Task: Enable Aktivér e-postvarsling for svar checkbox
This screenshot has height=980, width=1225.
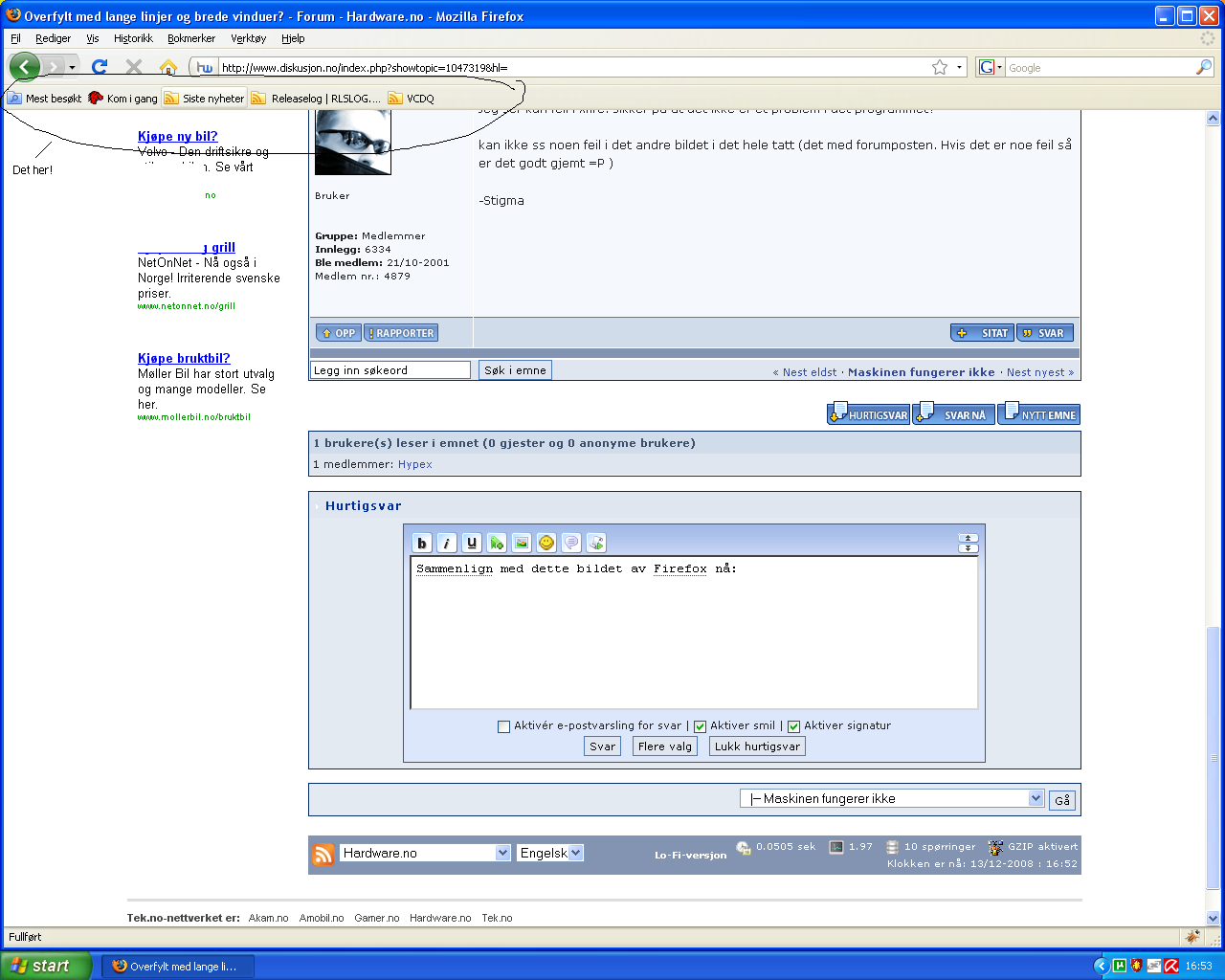Action: (x=503, y=726)
